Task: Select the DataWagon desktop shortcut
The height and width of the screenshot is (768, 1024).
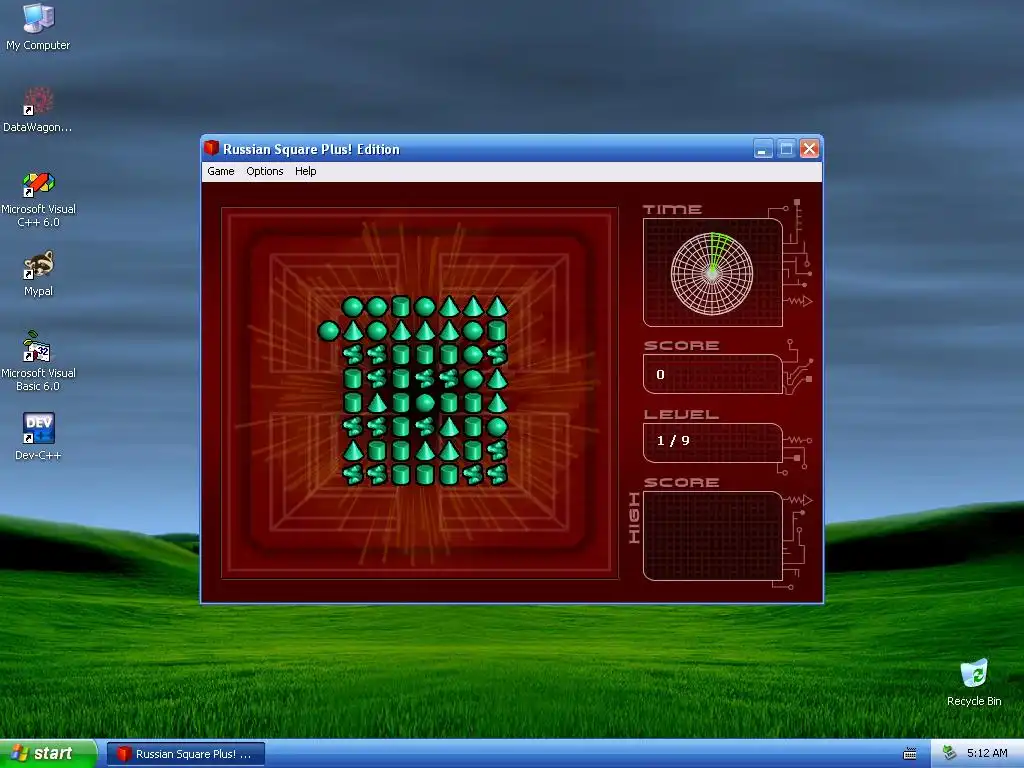Action: point(38,110)
